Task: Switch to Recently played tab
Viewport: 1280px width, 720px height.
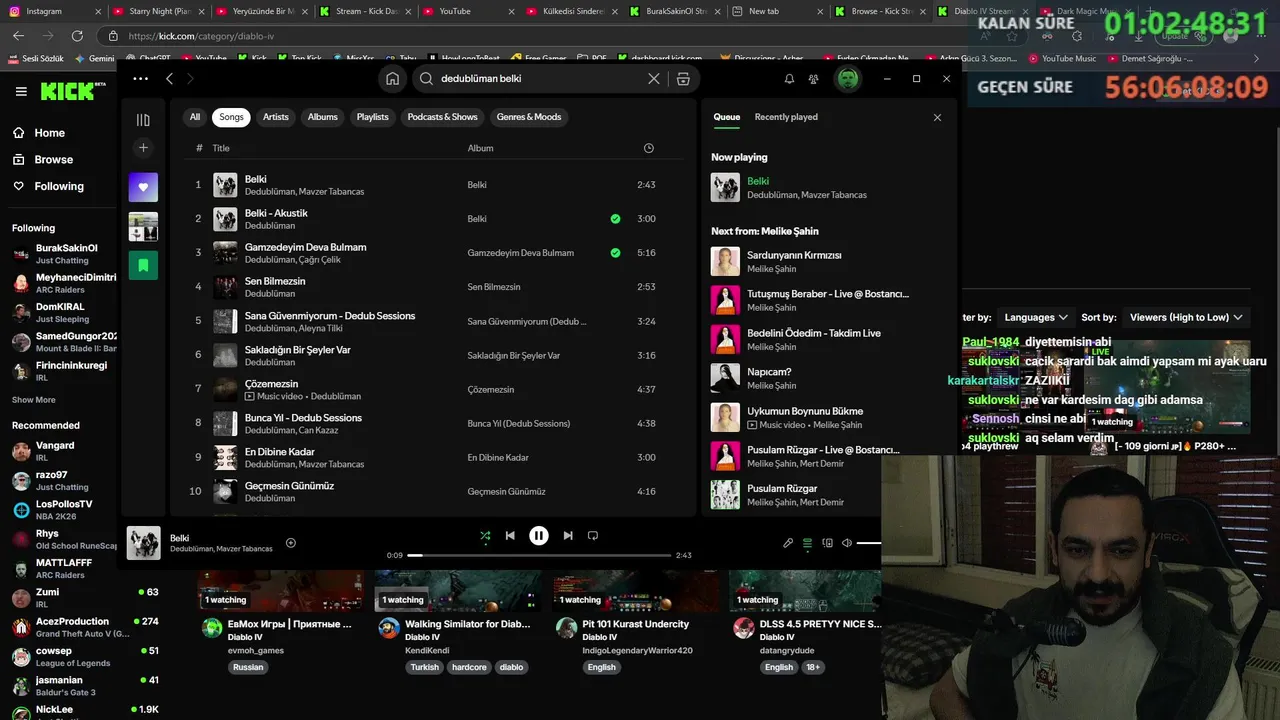Action: [x=786, y=117]
